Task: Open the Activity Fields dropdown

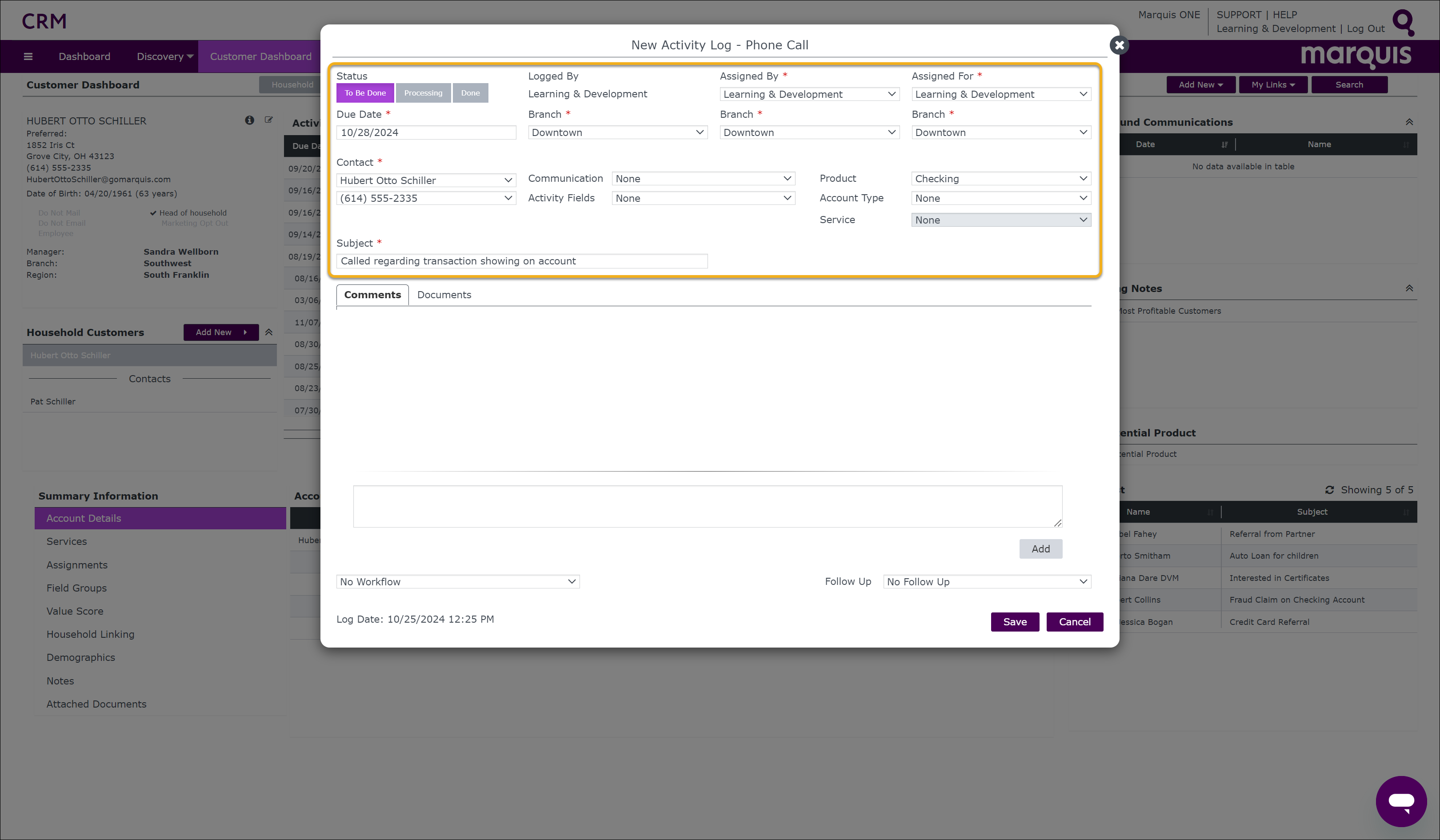Action: [x=704, y=198]
